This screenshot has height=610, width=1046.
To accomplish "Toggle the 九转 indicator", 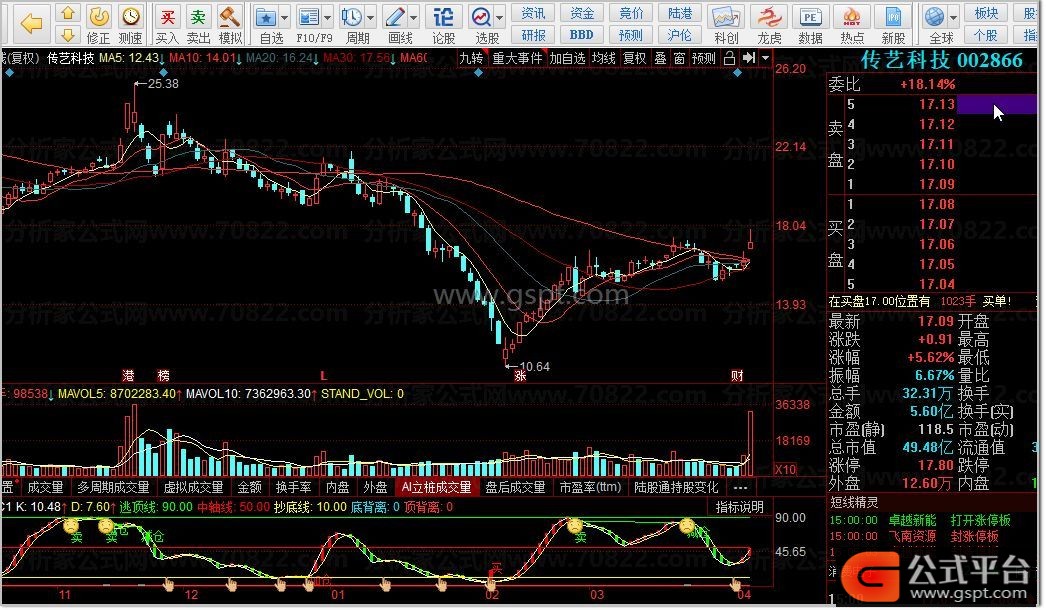I will click(471, 59).
